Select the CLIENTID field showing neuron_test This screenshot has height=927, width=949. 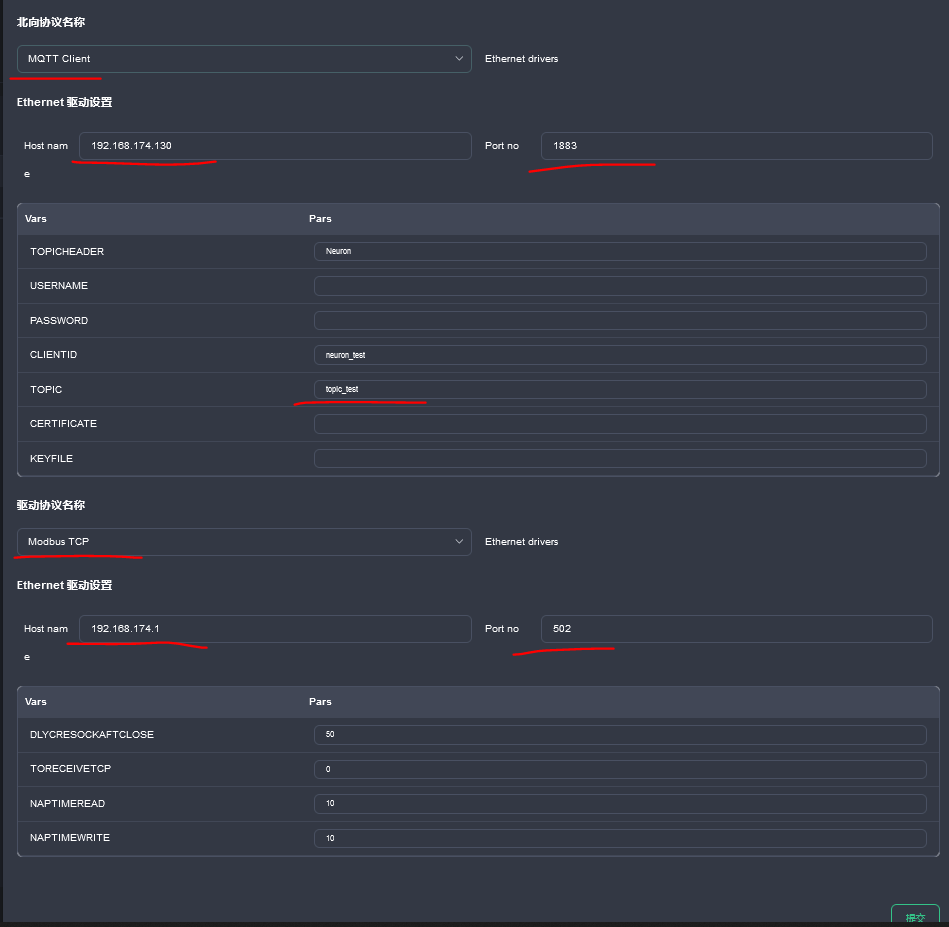(620, 354)
